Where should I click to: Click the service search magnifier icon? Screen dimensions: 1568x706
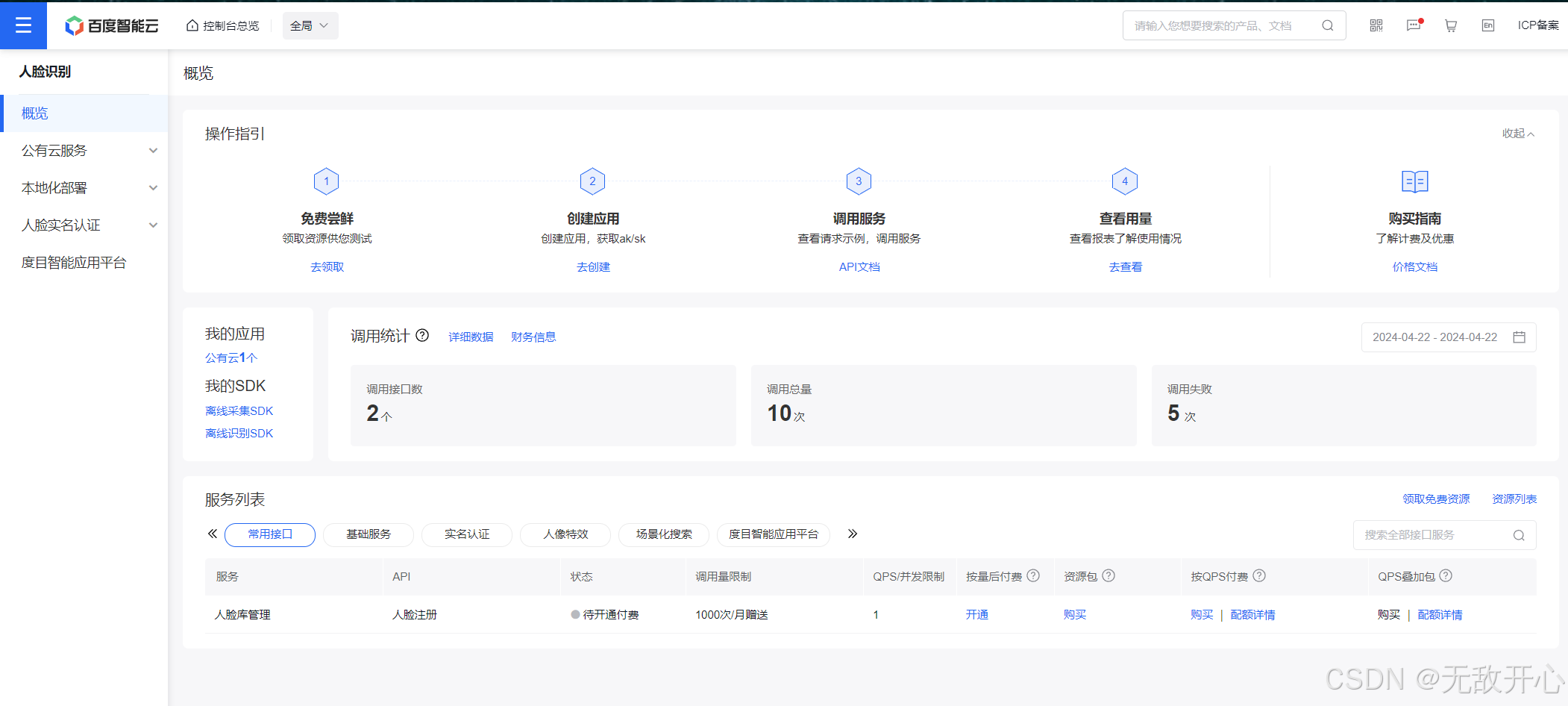click(1519, 535)
